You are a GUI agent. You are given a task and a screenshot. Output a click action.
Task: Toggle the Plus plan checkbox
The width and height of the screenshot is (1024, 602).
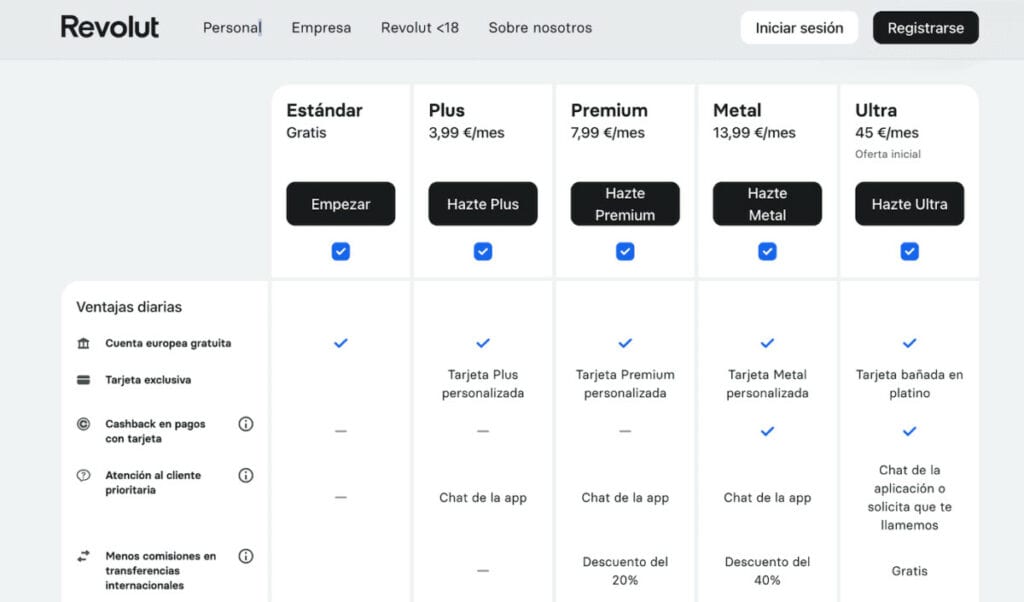click(x=483, y=252)
